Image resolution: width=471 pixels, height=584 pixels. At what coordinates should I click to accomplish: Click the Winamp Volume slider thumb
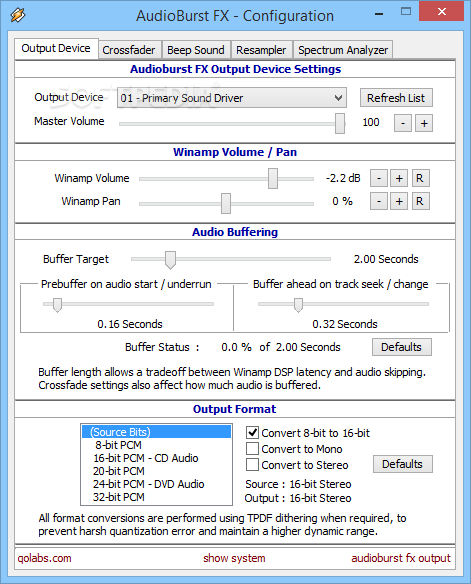[273, 178]
